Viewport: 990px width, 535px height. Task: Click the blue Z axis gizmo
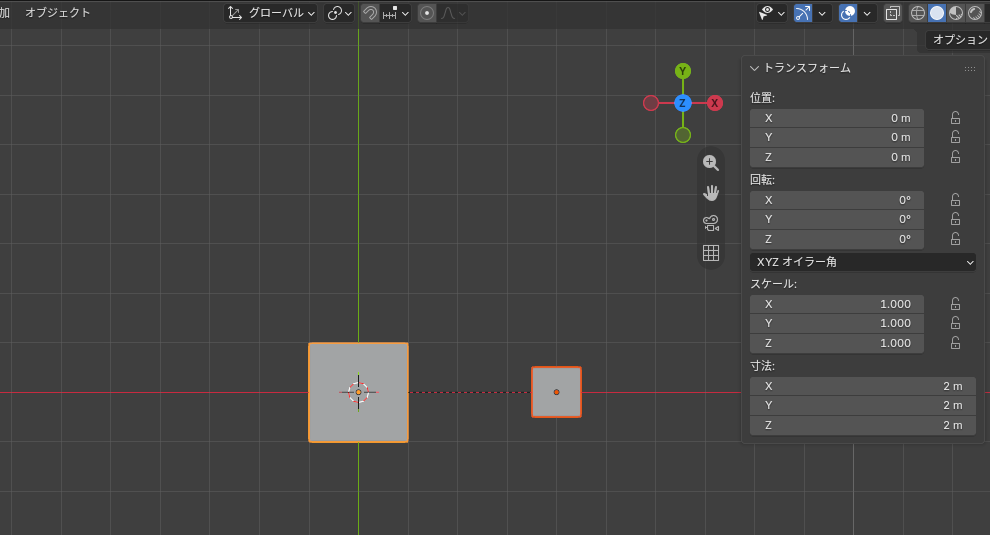click(683, 103)
